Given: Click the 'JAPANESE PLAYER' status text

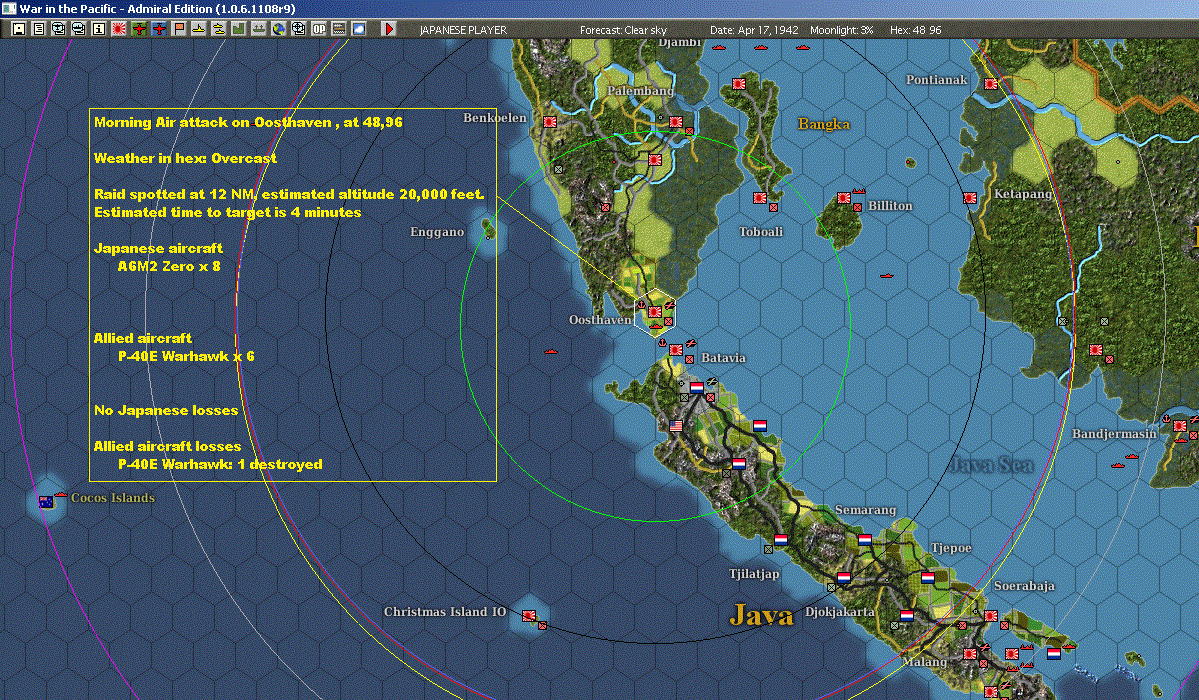Looking at the screenshot, I should tap(463, 30).
